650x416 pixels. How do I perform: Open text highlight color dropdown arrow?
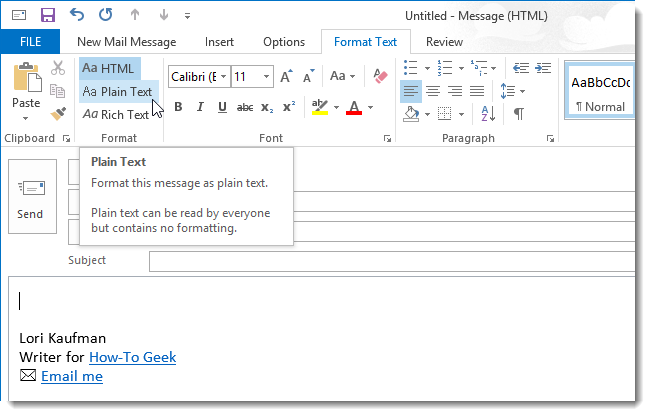[336, 108]
